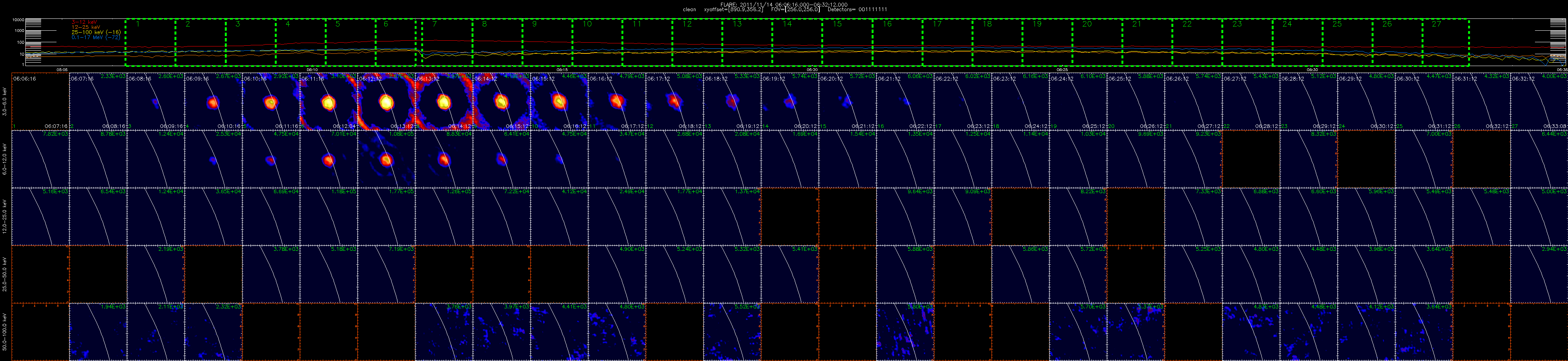Viewport: 1568px width, 361px height.
Task: Click the 'clean' label in the header
Action: pos(689,9)
